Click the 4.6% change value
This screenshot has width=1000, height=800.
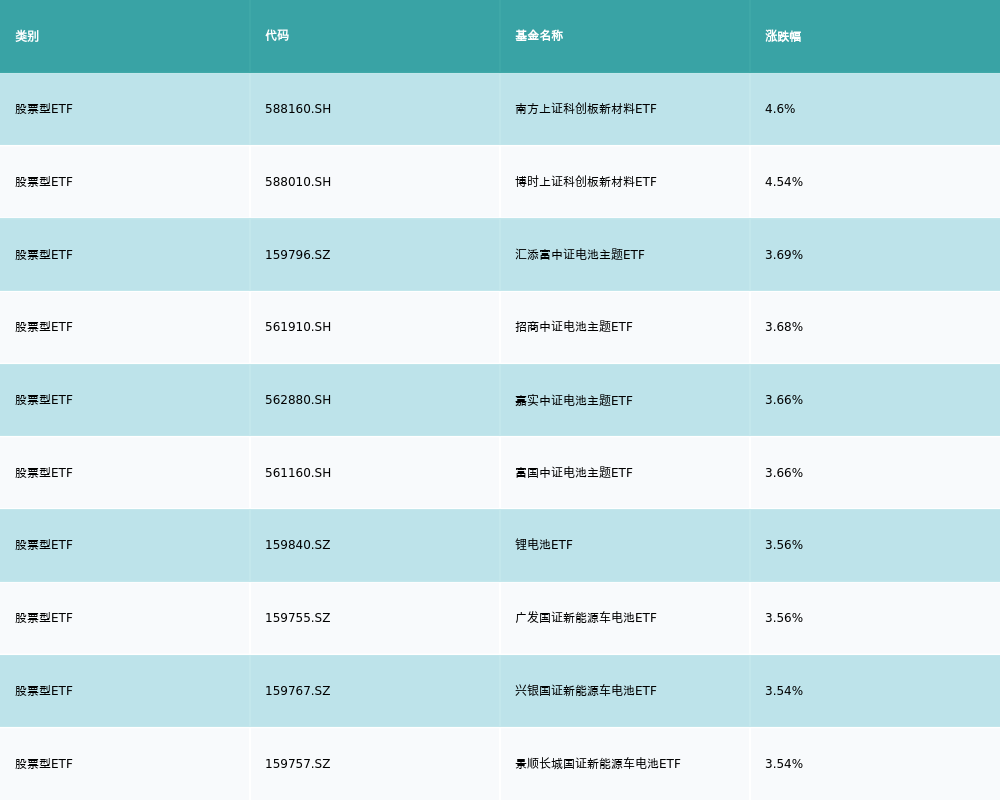780,109
